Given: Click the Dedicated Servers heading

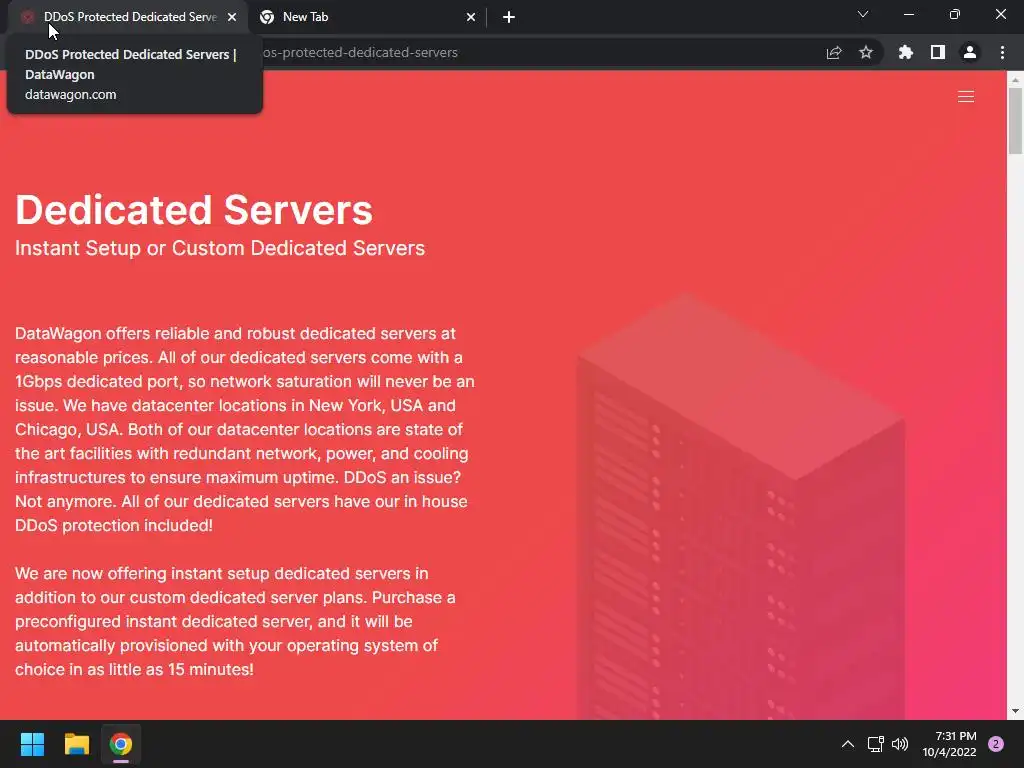Looking at the screenshot, I should point(194,210).
